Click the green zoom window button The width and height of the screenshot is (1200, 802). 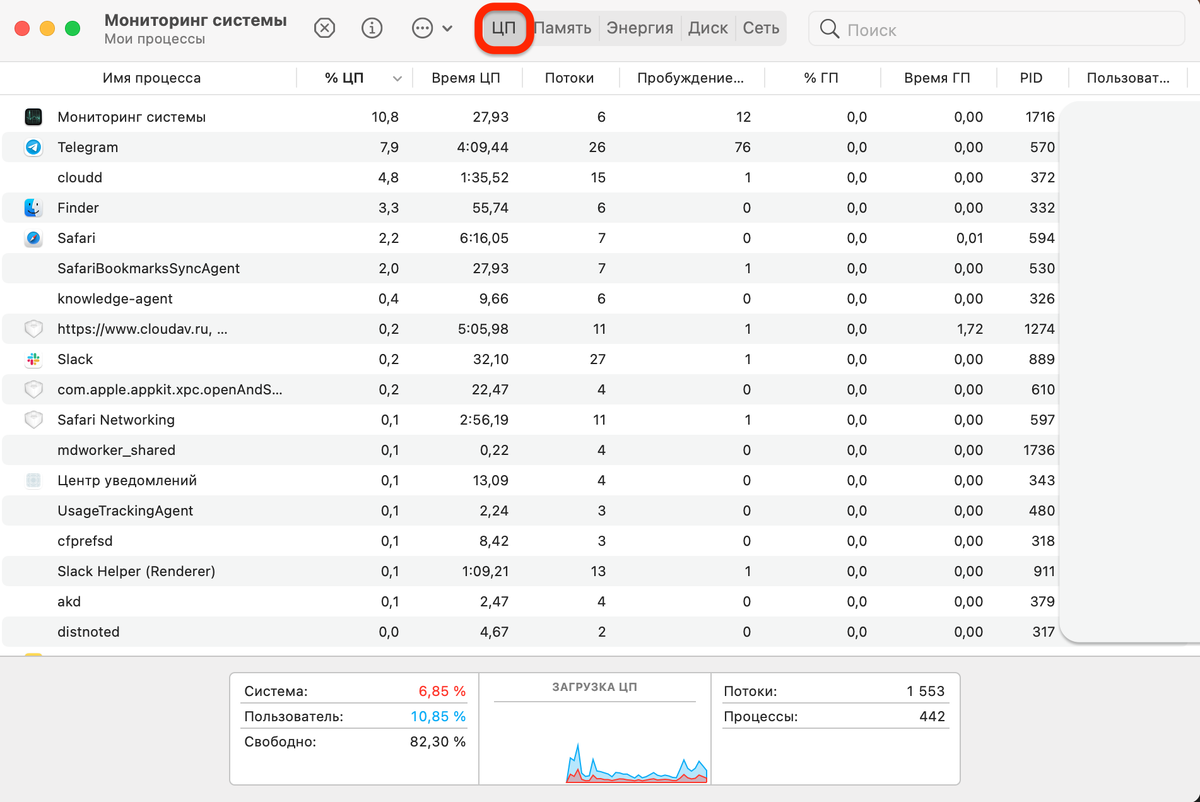(72, 29)
